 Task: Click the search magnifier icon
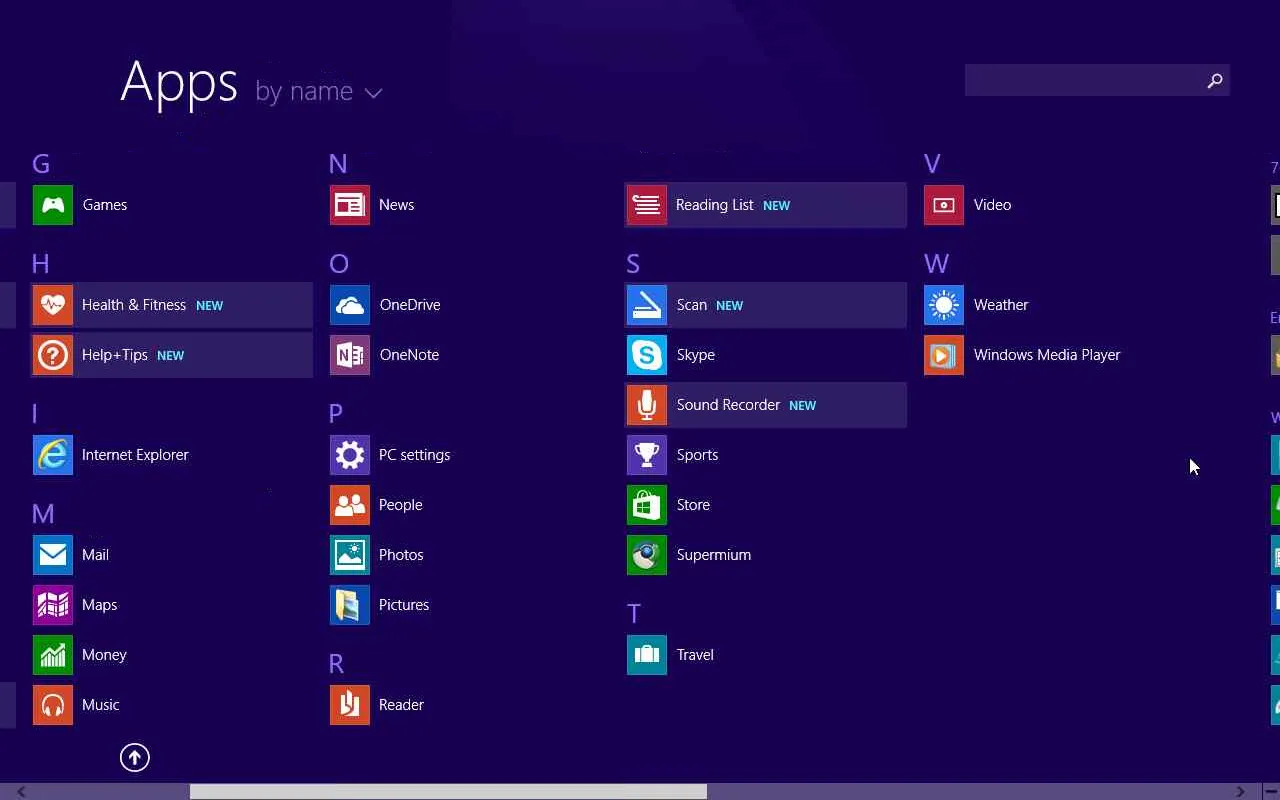coord(1215,81)
